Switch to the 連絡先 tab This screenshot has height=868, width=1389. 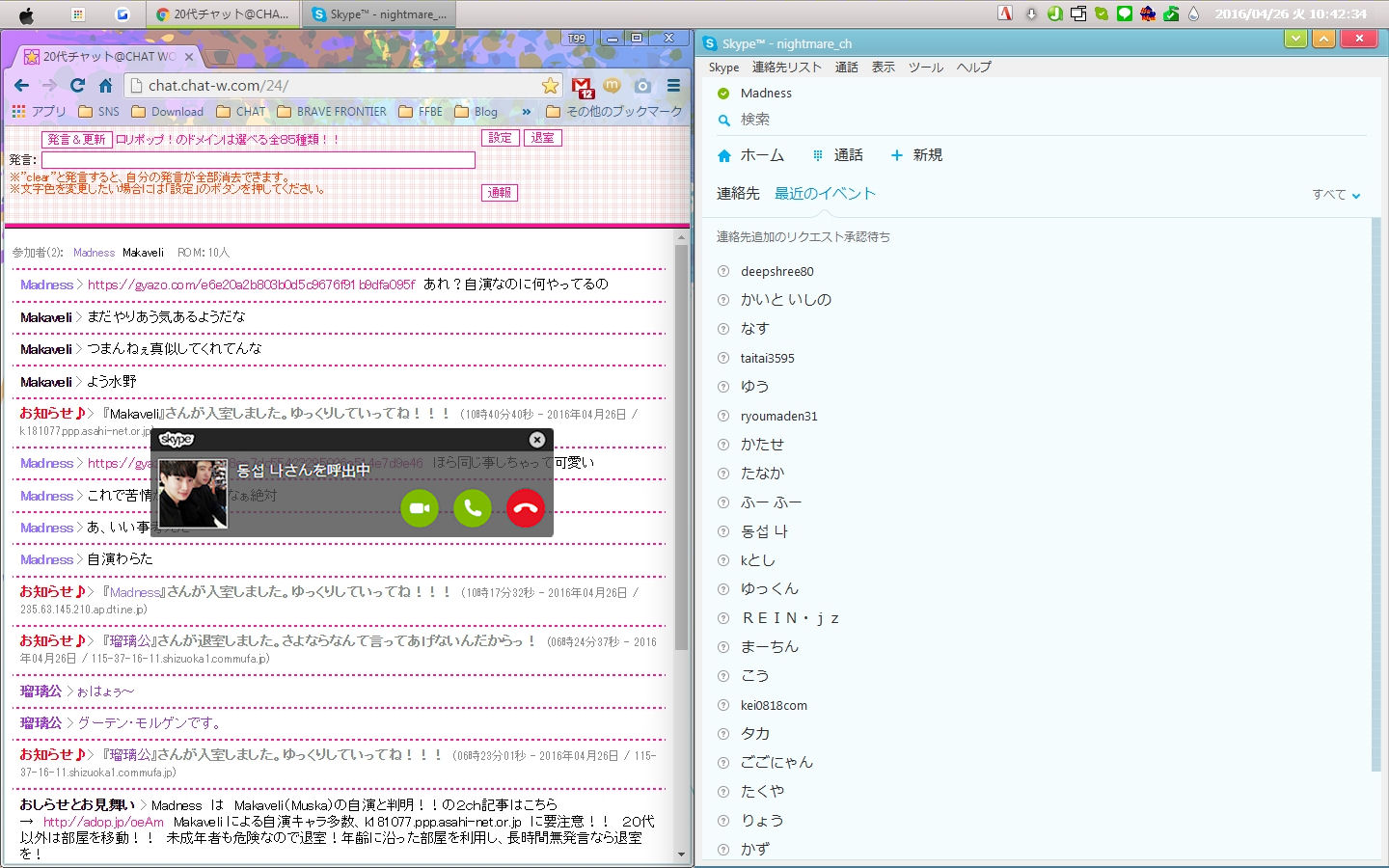[x=738, y=194]
